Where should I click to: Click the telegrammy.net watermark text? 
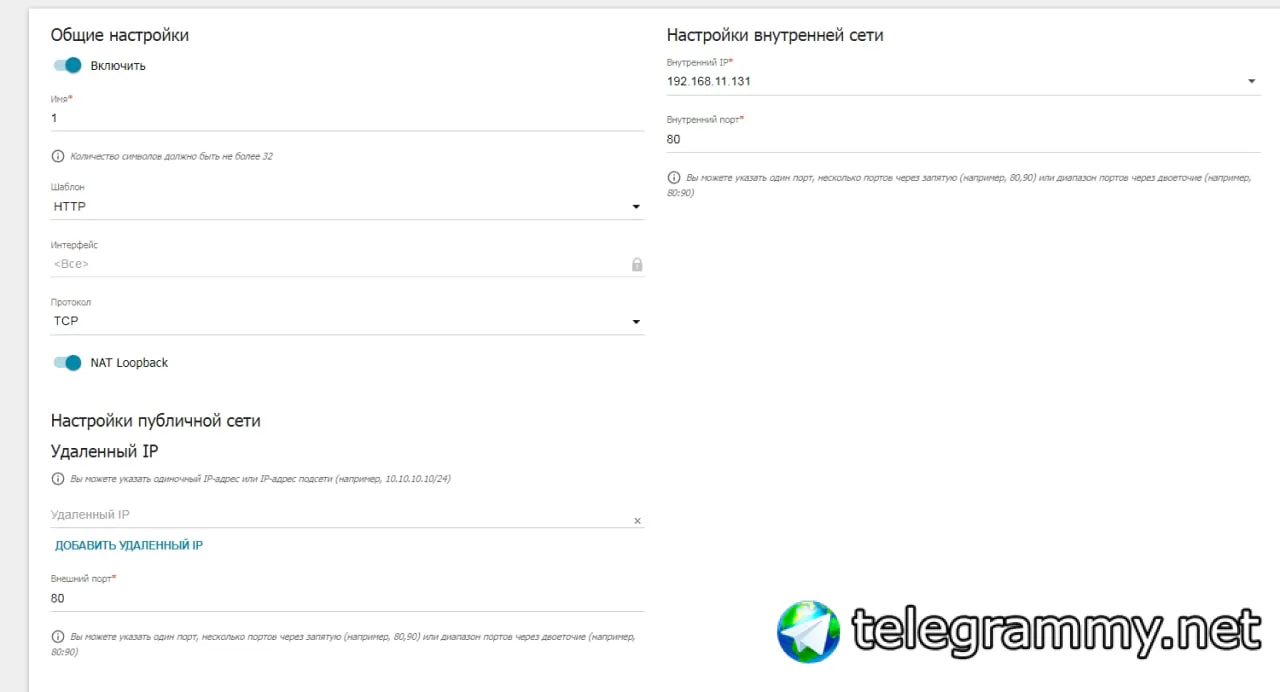coord(1056,630)
